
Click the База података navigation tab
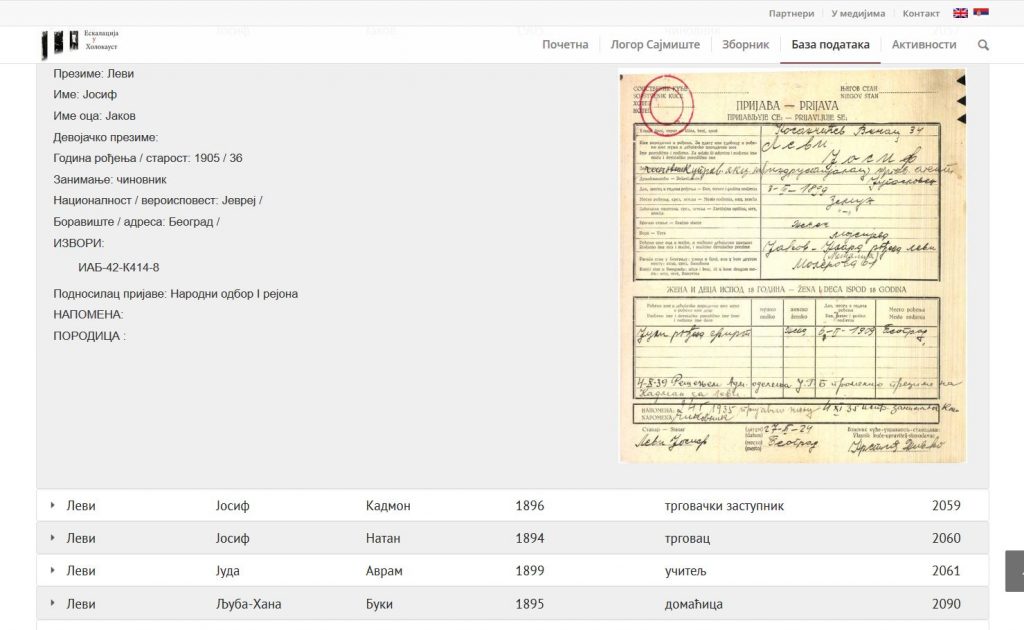click(x=830, y=45)
